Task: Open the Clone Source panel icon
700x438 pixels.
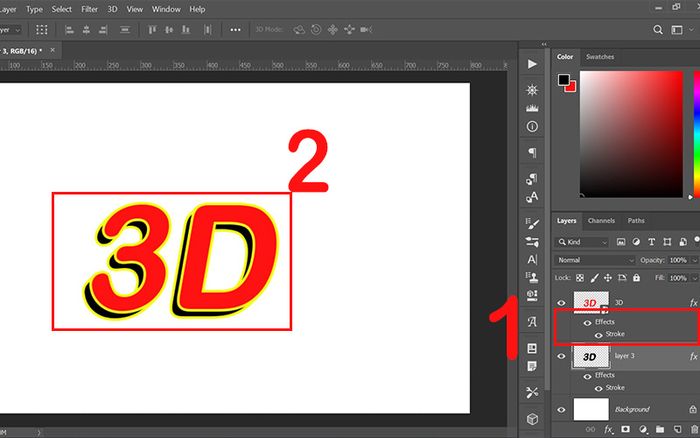Action: (532, 277)
